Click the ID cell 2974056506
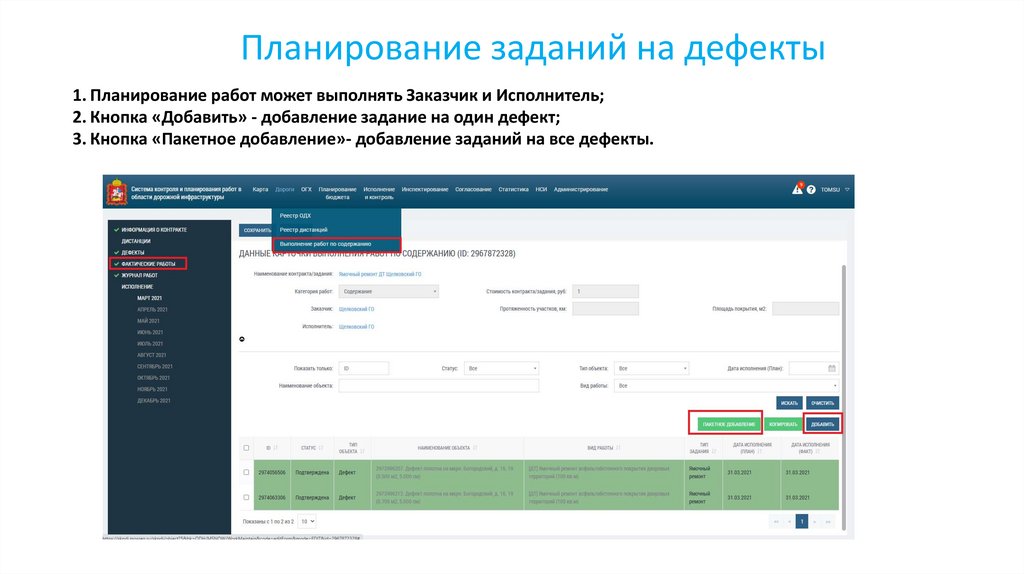1024x574 pixels. 272,472
